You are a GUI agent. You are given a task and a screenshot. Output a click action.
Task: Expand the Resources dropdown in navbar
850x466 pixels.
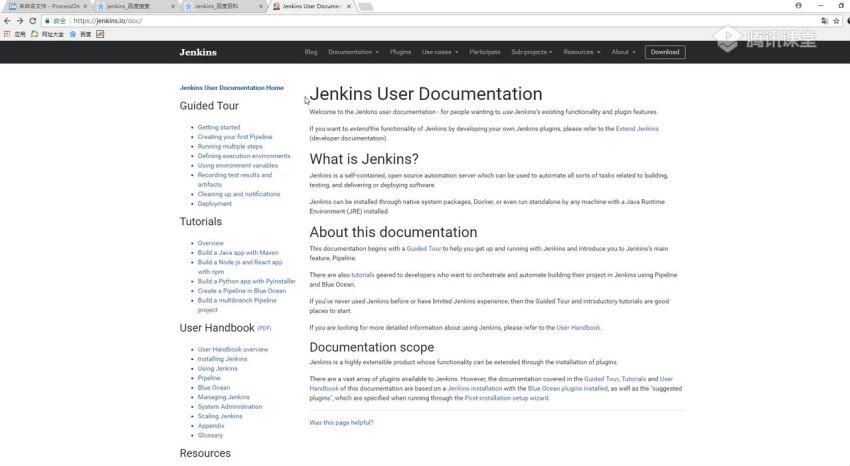pyautogui.click(x=582, y=52)
